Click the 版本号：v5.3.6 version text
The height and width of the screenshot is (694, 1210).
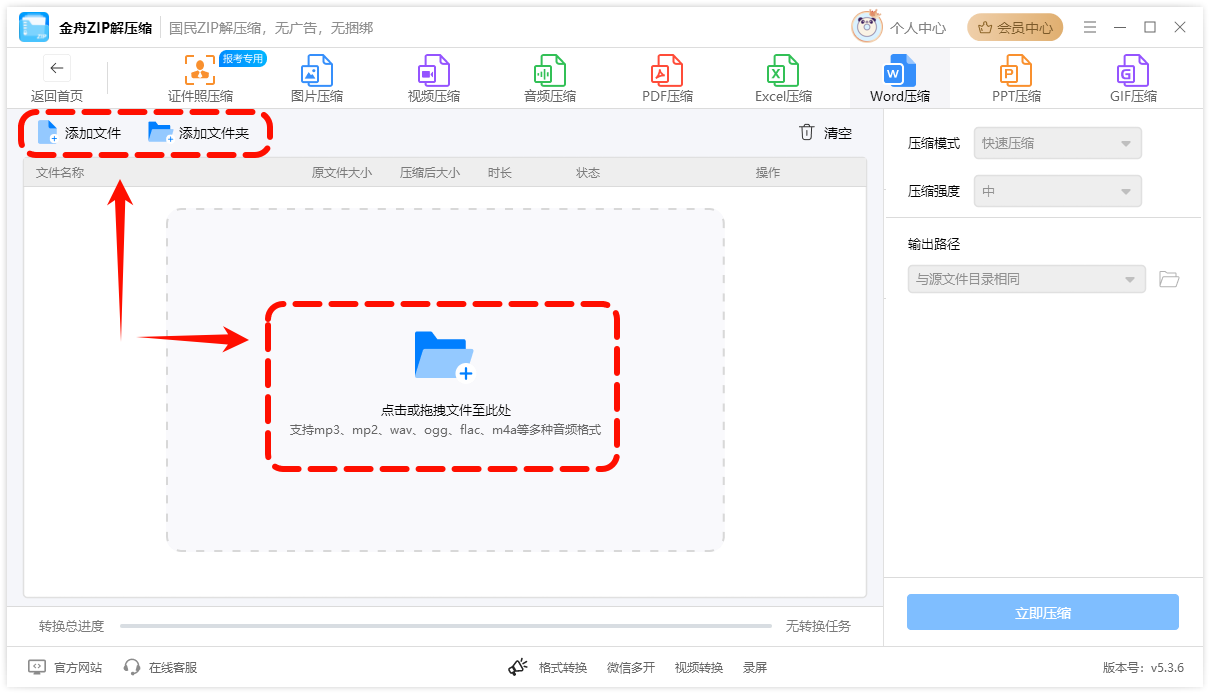coord(1143,667)
